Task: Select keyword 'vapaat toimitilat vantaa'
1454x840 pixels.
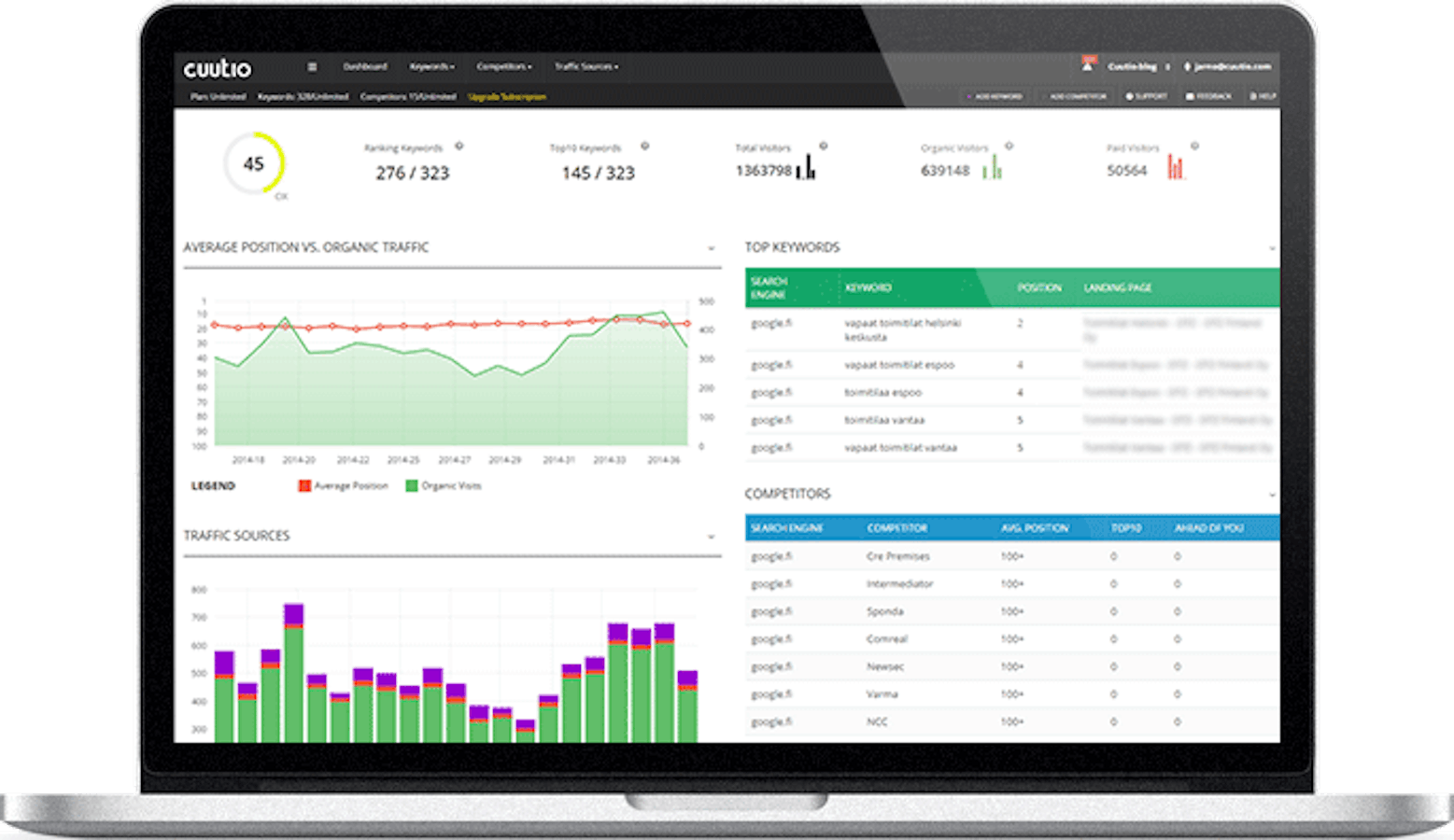Action: [x=900, y=448]
